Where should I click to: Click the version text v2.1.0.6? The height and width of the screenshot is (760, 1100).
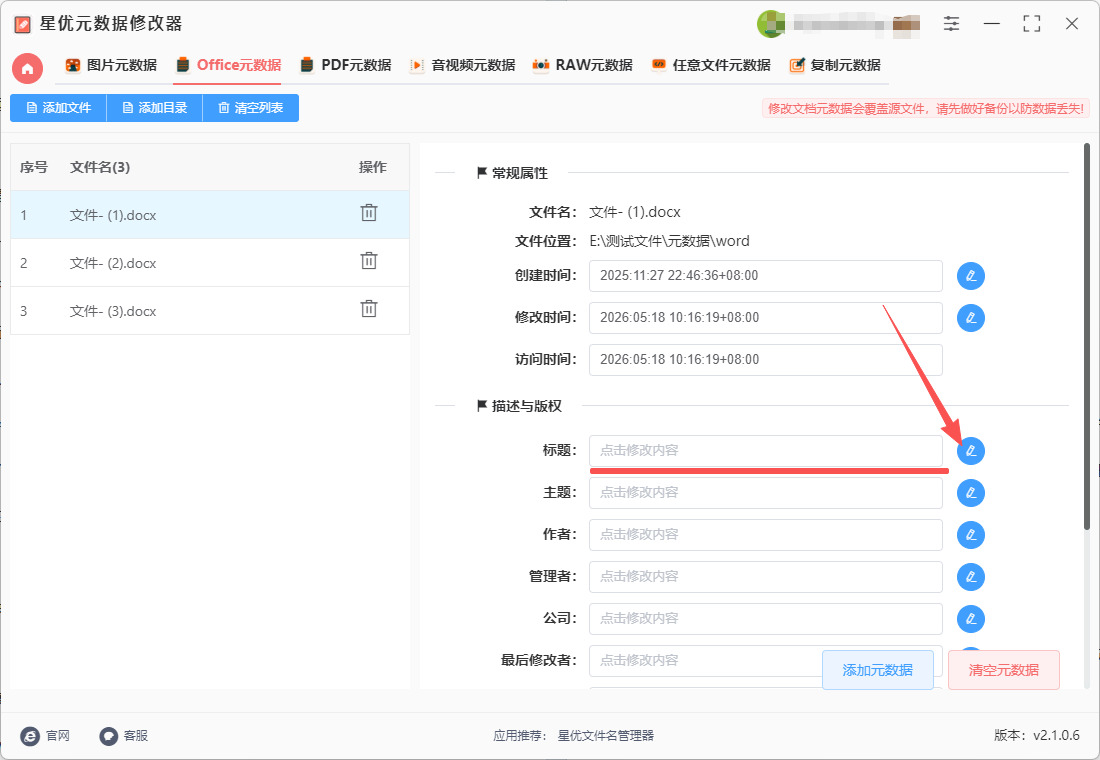[1056, 735]
